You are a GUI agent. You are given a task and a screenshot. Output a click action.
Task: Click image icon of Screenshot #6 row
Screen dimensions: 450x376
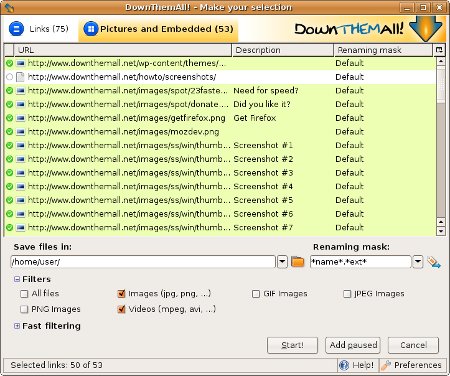coord(21,214)
